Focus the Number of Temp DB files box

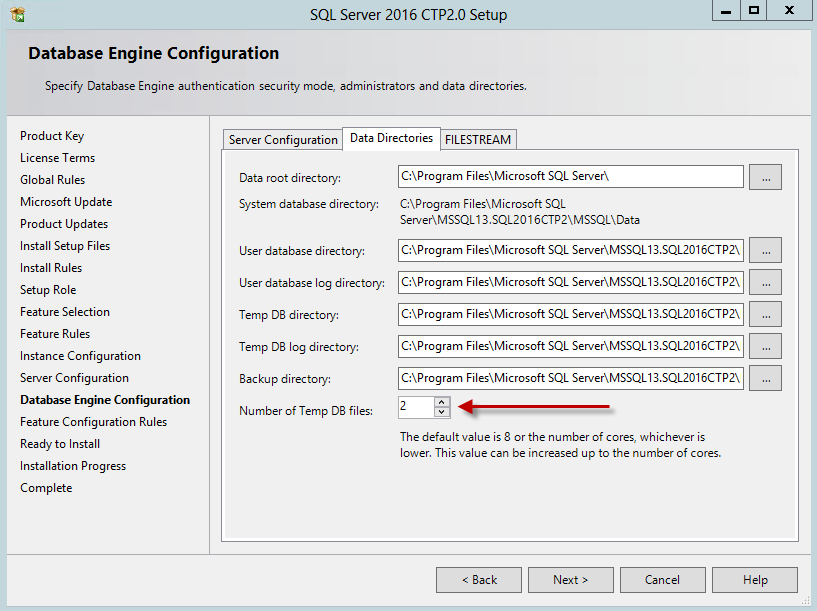click(415, 407)
